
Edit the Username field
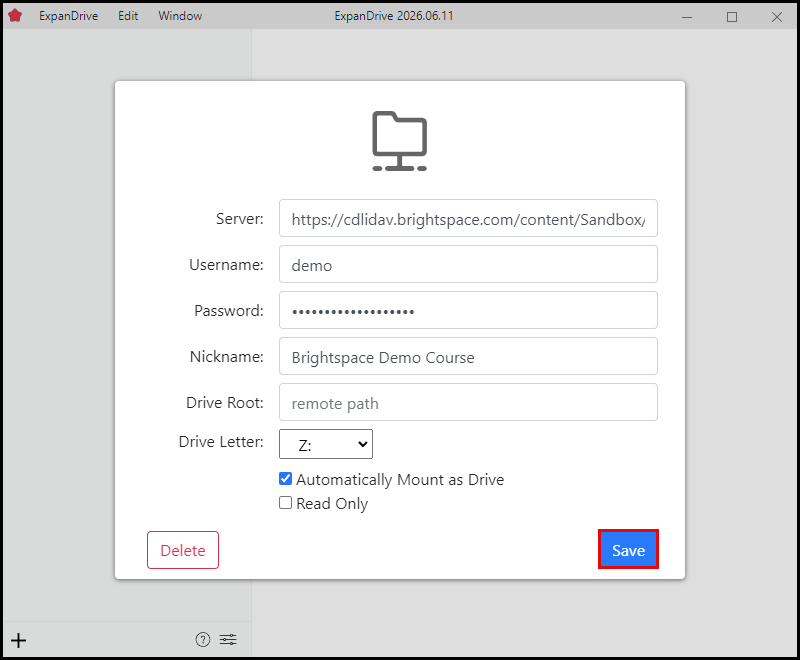click(x=468, y=264)
